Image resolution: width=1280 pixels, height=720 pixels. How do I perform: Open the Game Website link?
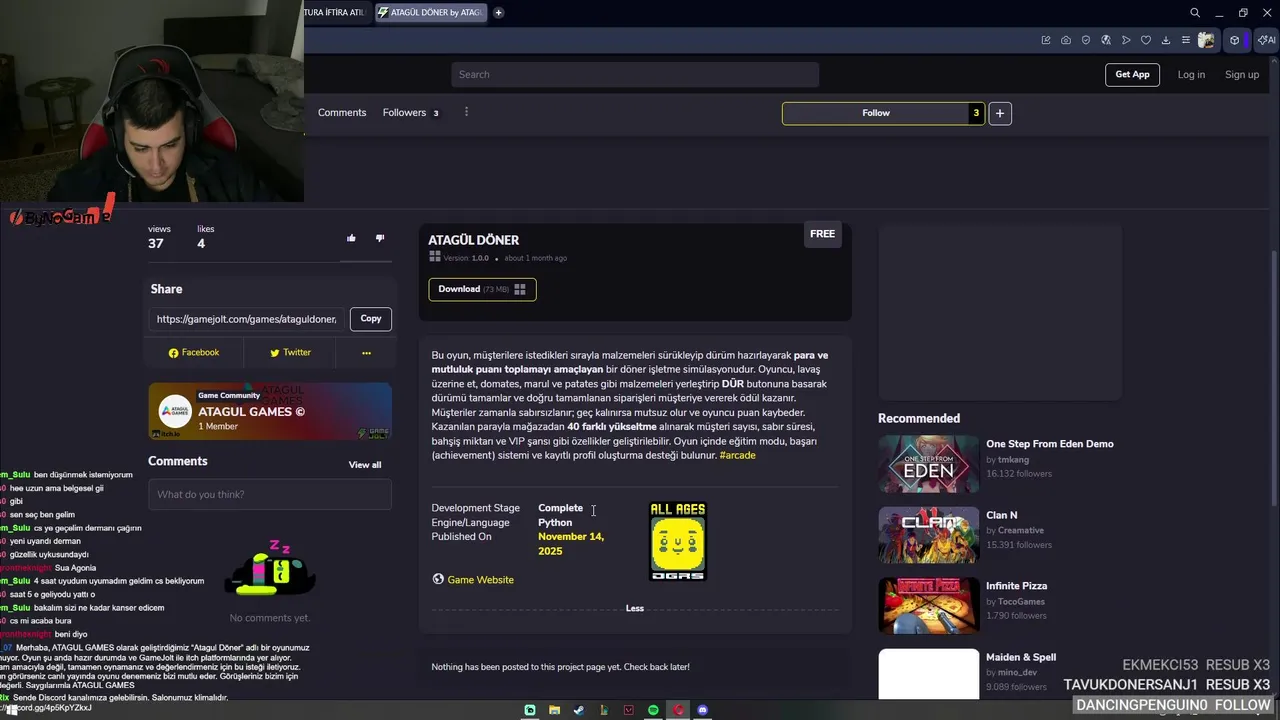(473, 580)
